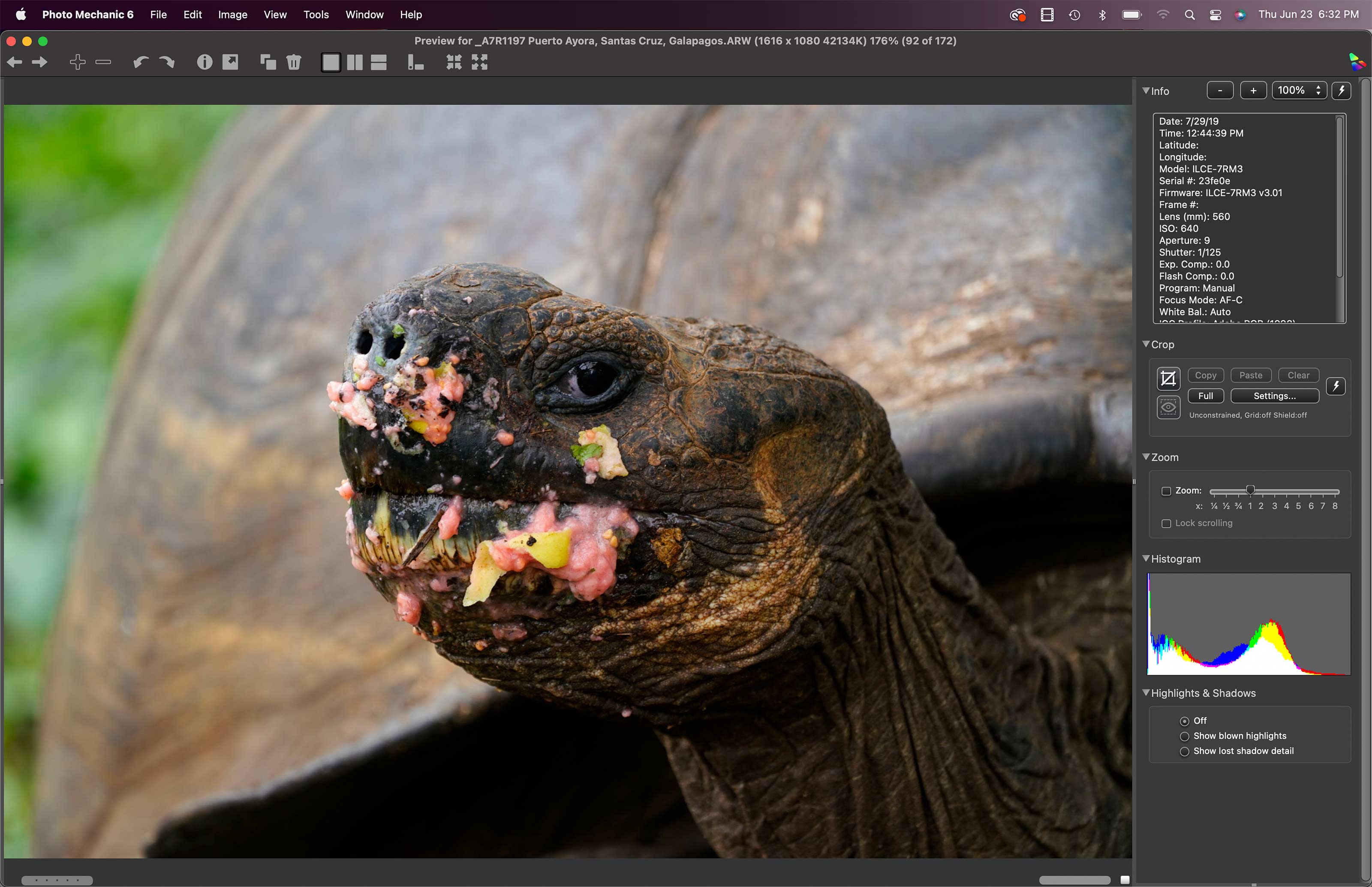Viewport: 1372px width, 887px height.
Task: Decrease info text size with minus button
Action: tap(1220, 90)
